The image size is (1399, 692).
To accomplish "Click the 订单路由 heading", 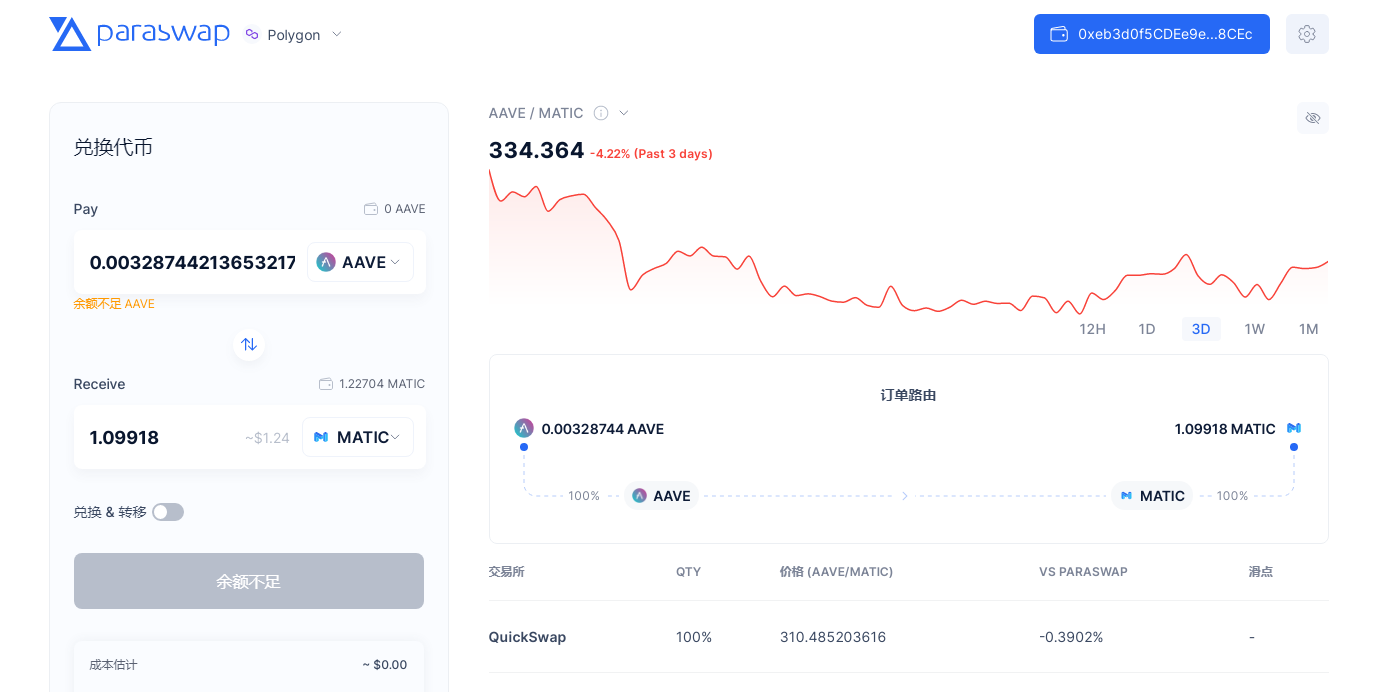I will 908,395.
